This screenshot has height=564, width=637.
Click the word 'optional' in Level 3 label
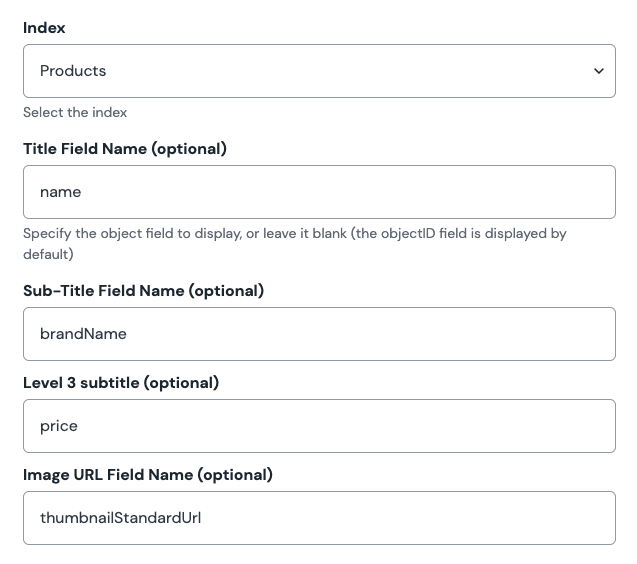pos(180,383)
